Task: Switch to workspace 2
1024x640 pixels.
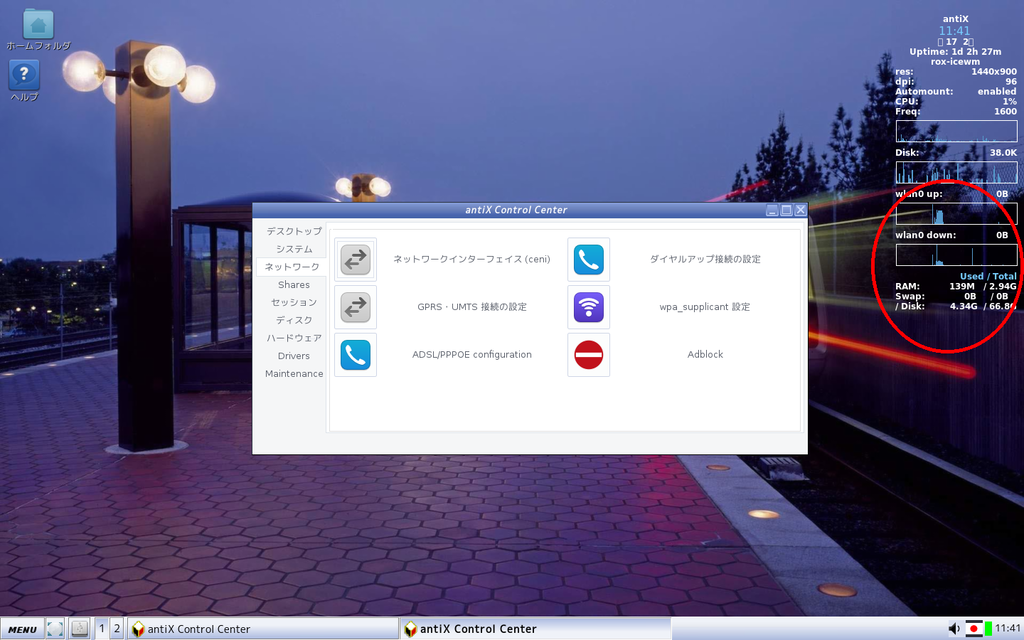Action: (x=117, y=629)
